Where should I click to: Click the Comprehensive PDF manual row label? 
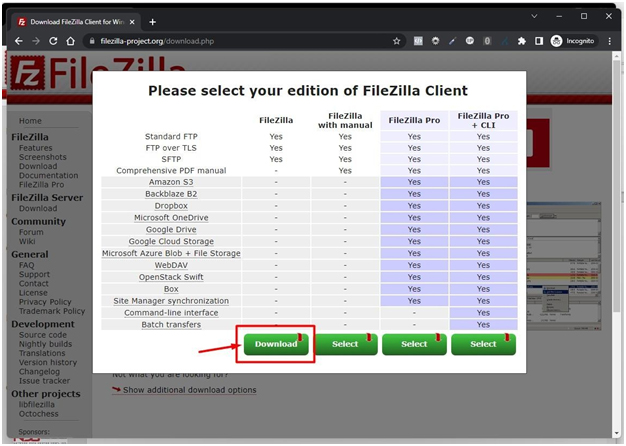coord(171,170)
